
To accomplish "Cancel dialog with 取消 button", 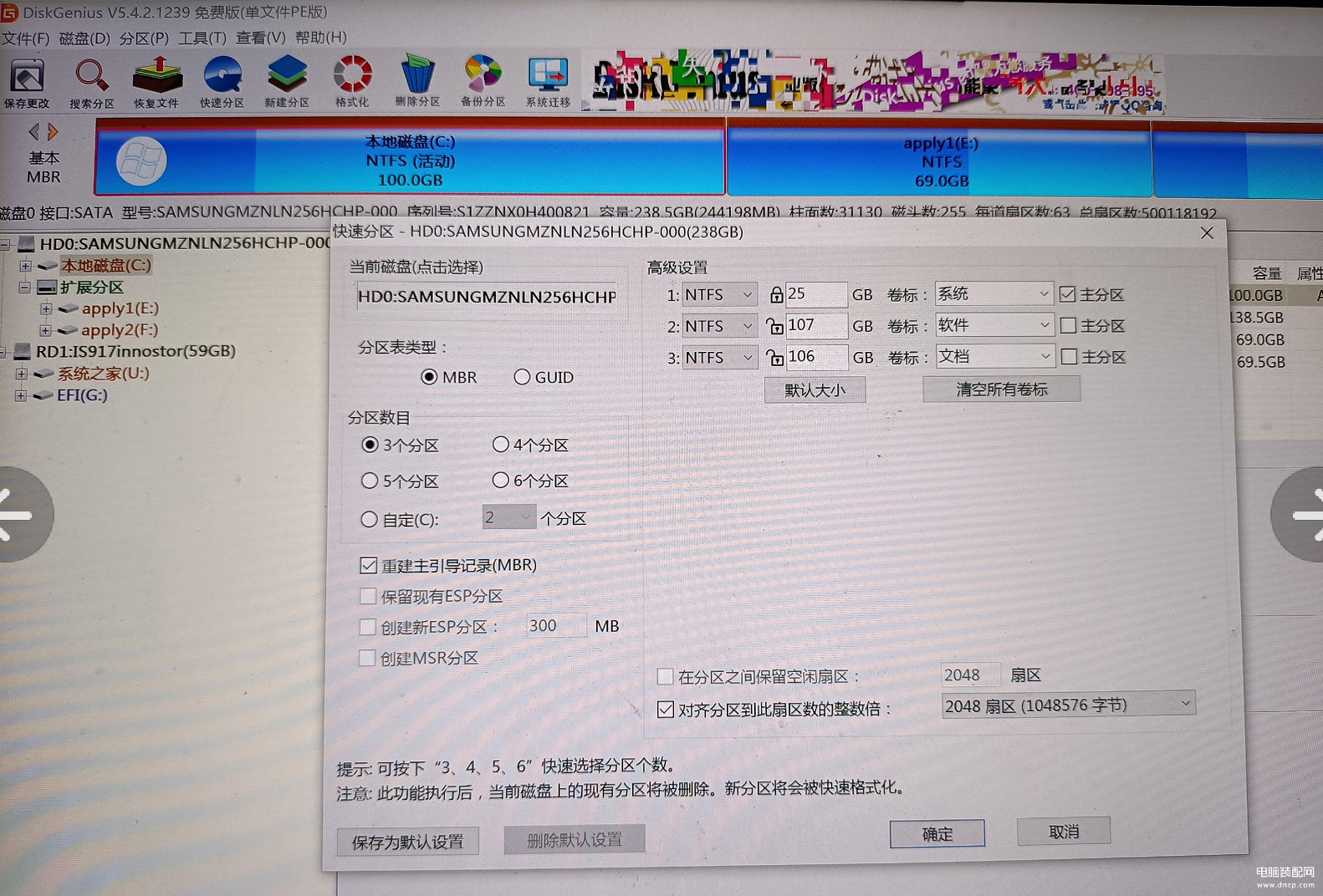I will [x=1064, y=831].
